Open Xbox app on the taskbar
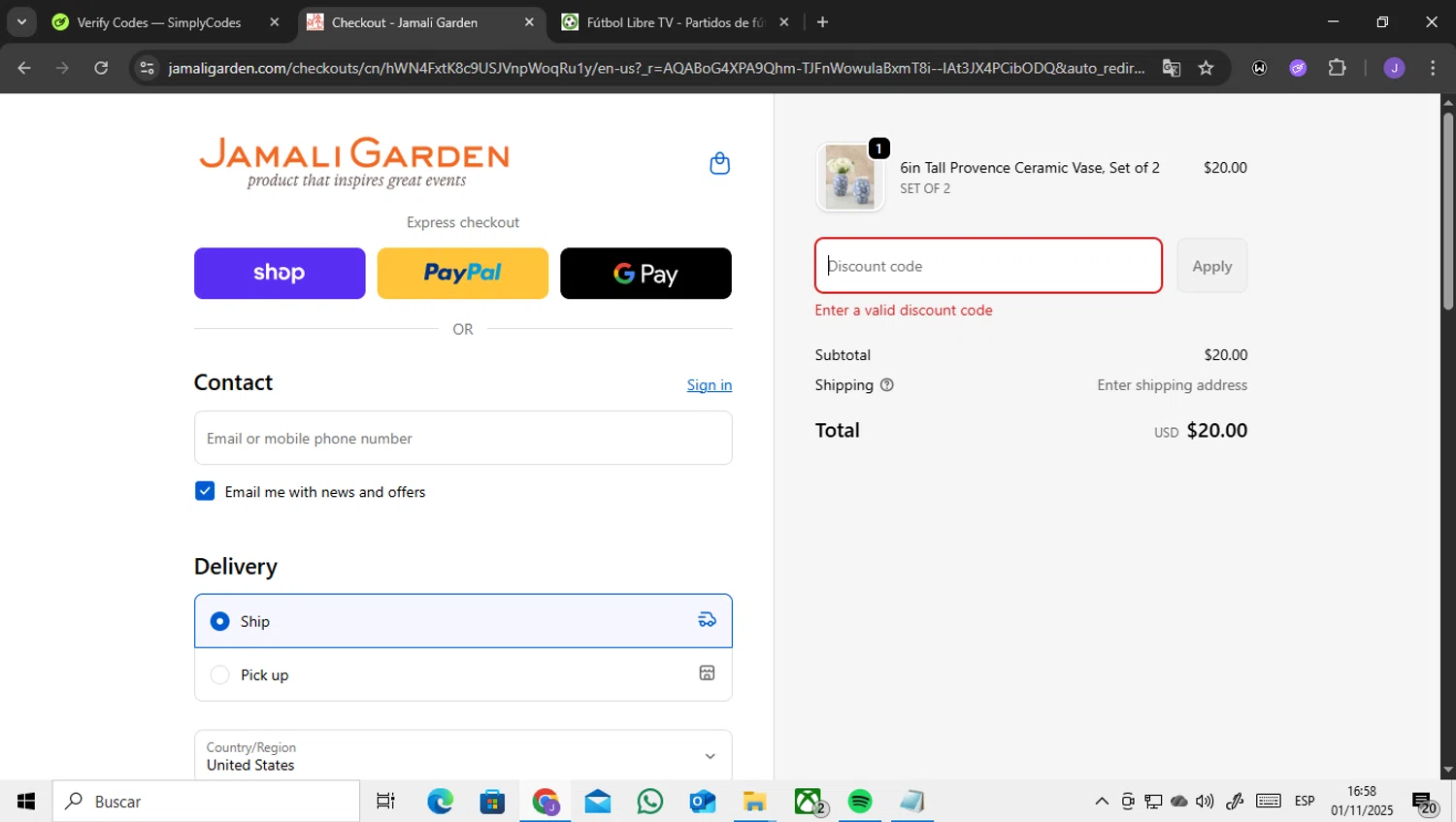The height and width of the screenshot is (822, 1456). coord(809,802)
